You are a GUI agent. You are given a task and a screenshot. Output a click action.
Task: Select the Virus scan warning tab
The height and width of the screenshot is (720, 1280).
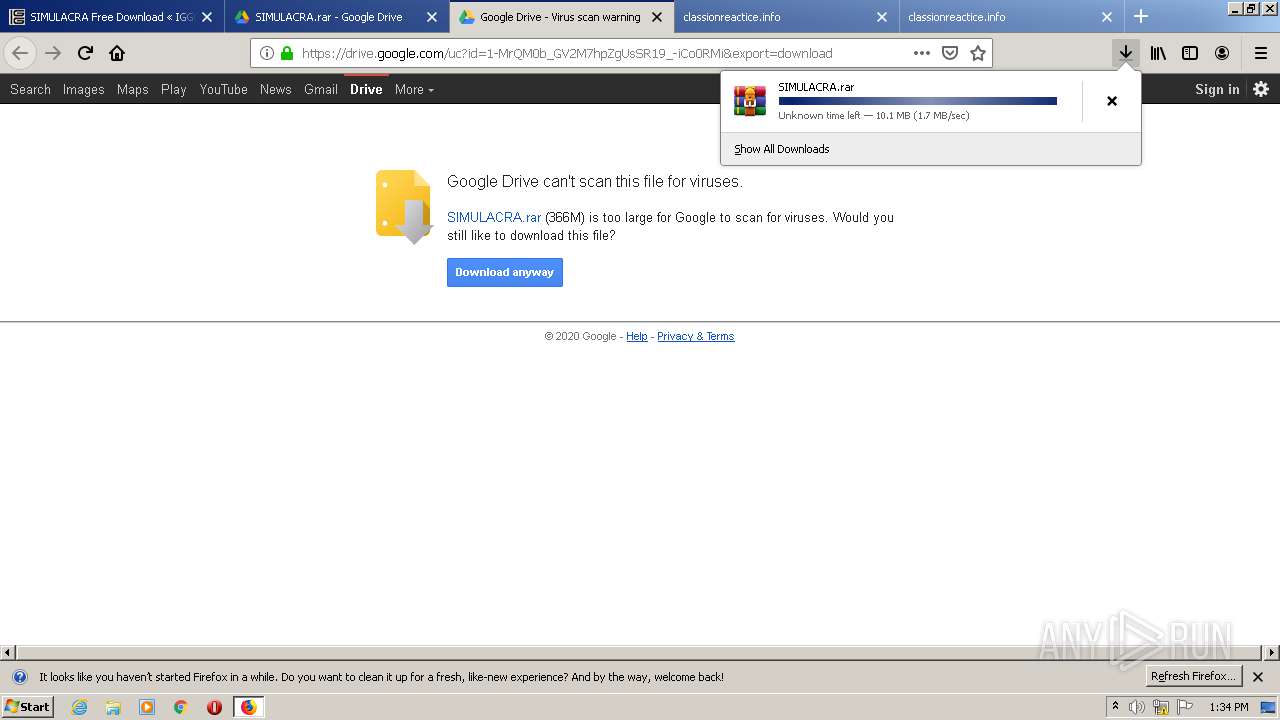click(x=561, y=17)
